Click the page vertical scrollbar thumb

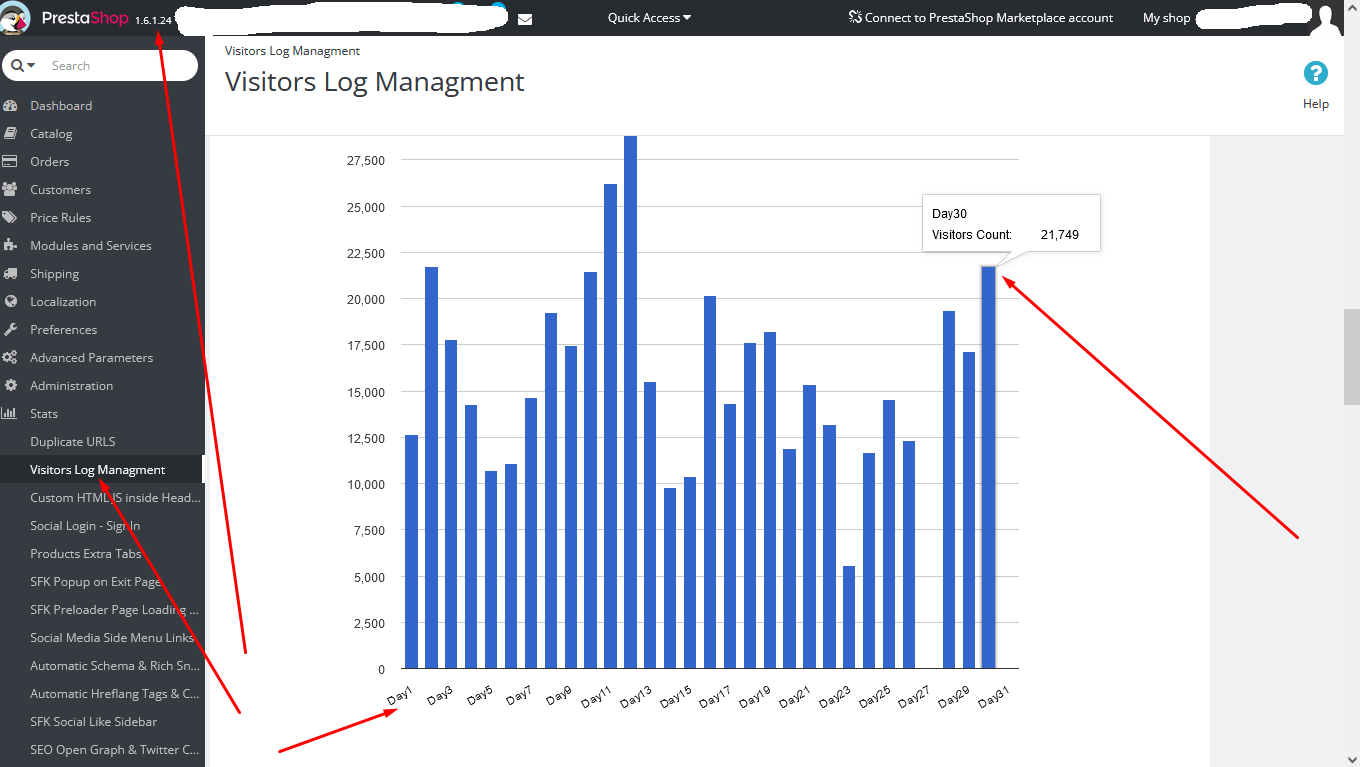click(1351, 357)
